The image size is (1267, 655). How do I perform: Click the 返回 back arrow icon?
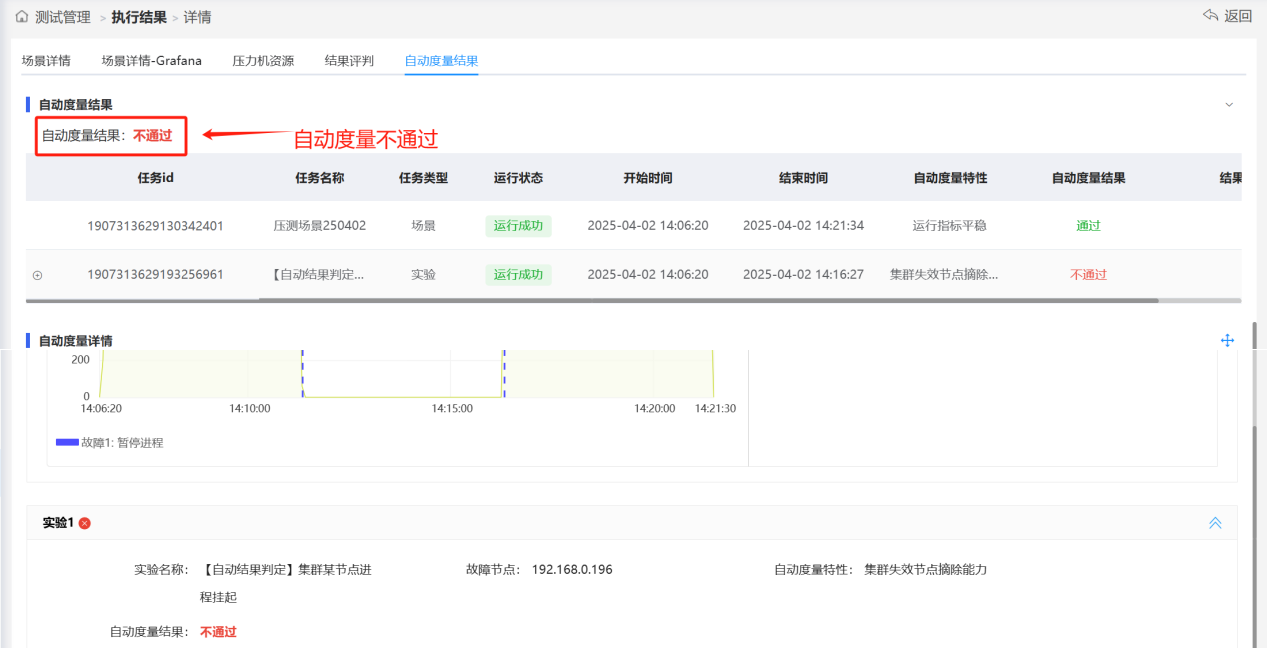(x=1210, y=15)
